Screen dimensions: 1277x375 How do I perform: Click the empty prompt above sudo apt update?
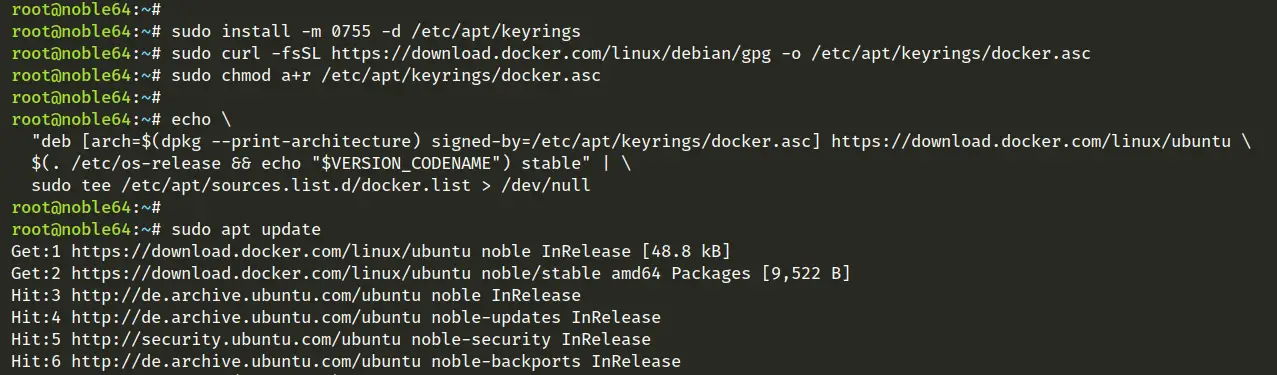point(87,207)
